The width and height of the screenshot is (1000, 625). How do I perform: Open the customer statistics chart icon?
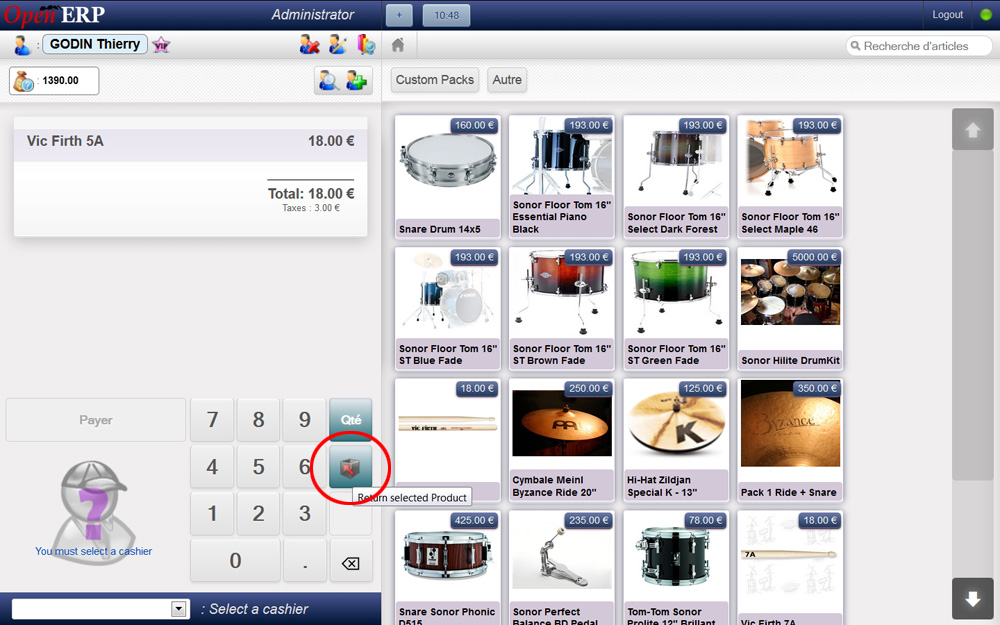coord(366,44)
